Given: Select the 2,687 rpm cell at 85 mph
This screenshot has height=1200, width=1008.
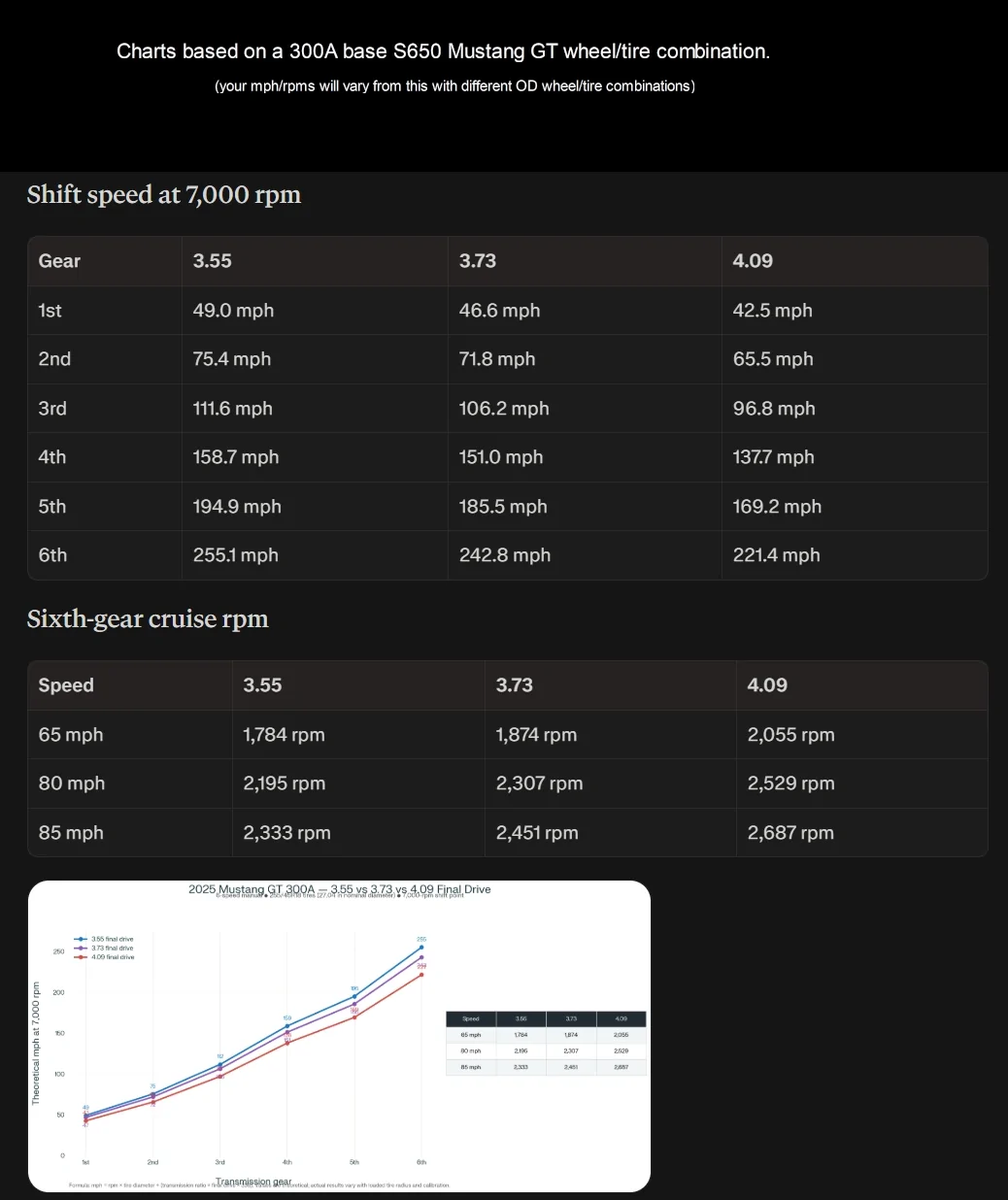Looking at the screenshot, I should tap(790, 833).
